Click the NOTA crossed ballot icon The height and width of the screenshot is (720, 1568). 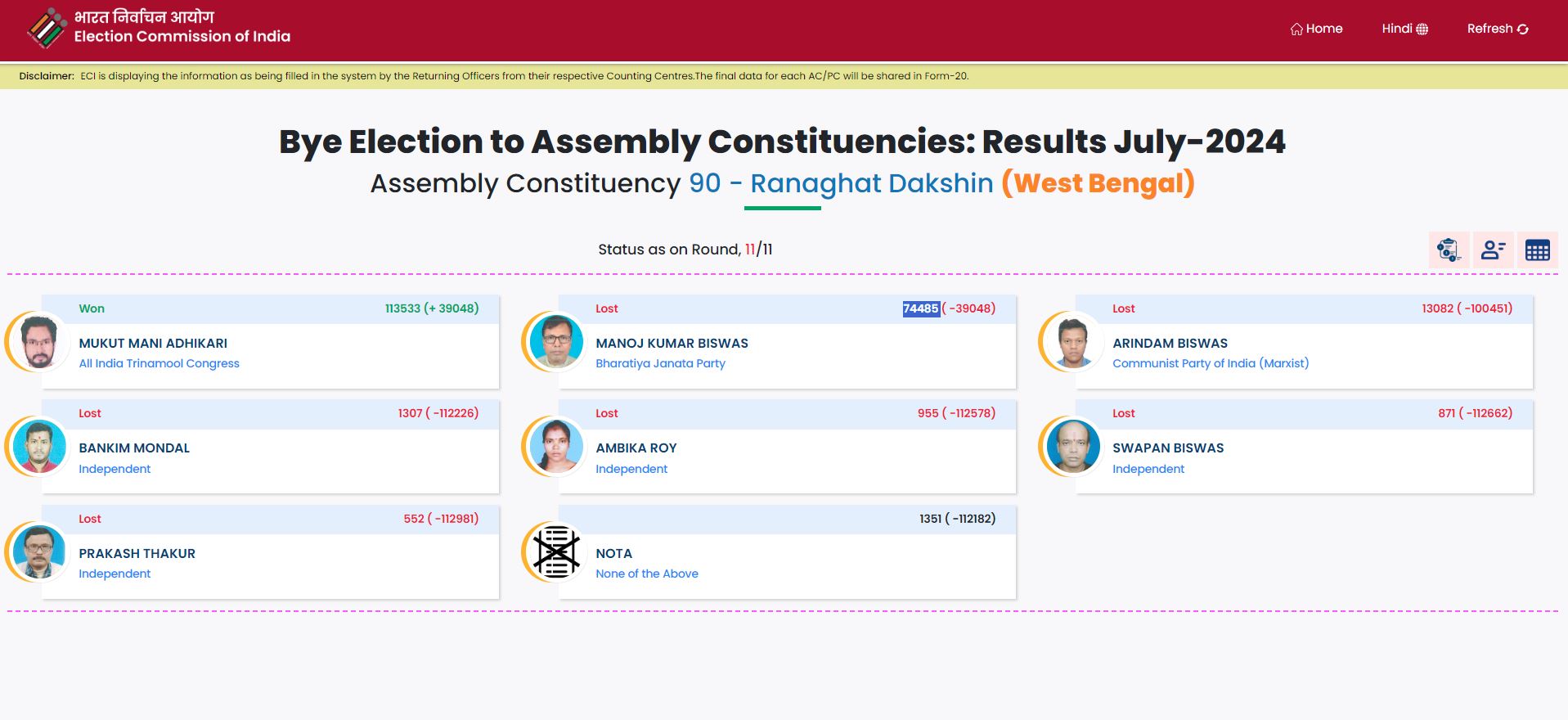(556, 551)
